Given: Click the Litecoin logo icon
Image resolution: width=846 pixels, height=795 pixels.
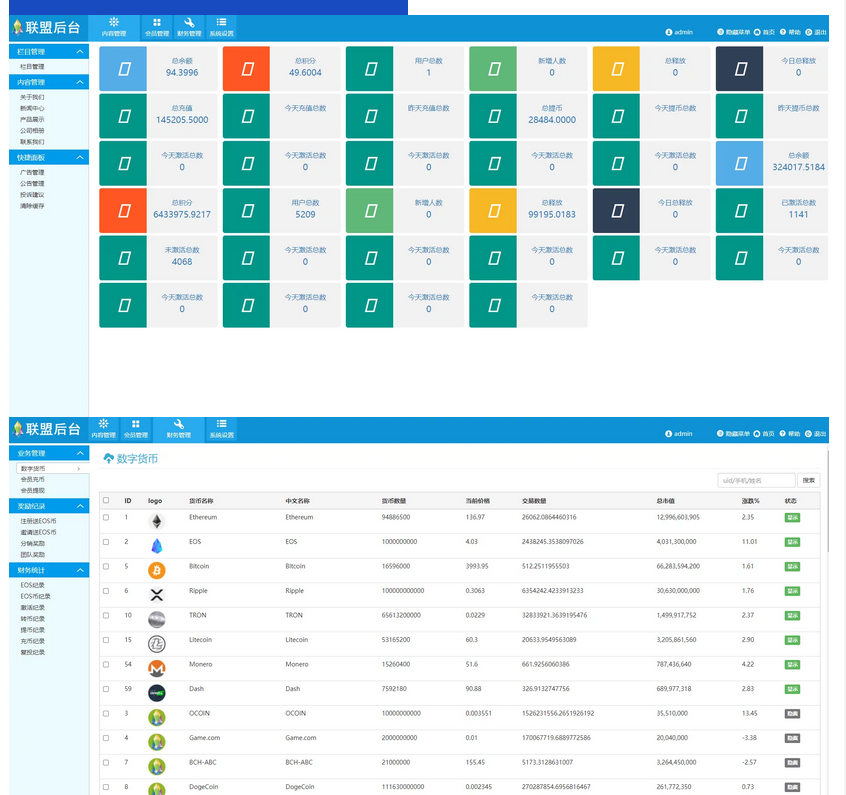Looking at the screenshot, I should coord(156,643).
